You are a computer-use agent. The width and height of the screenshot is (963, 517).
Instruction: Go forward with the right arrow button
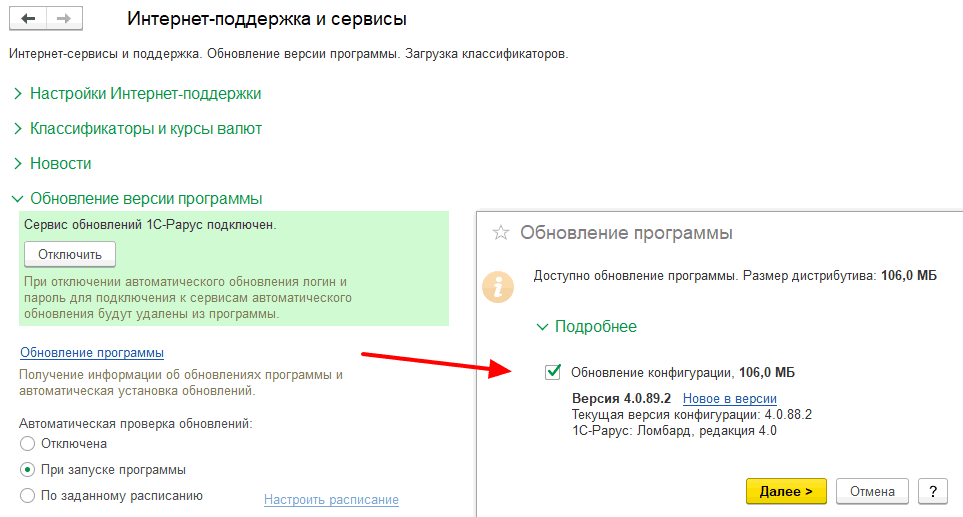click(x=64, y=18)
